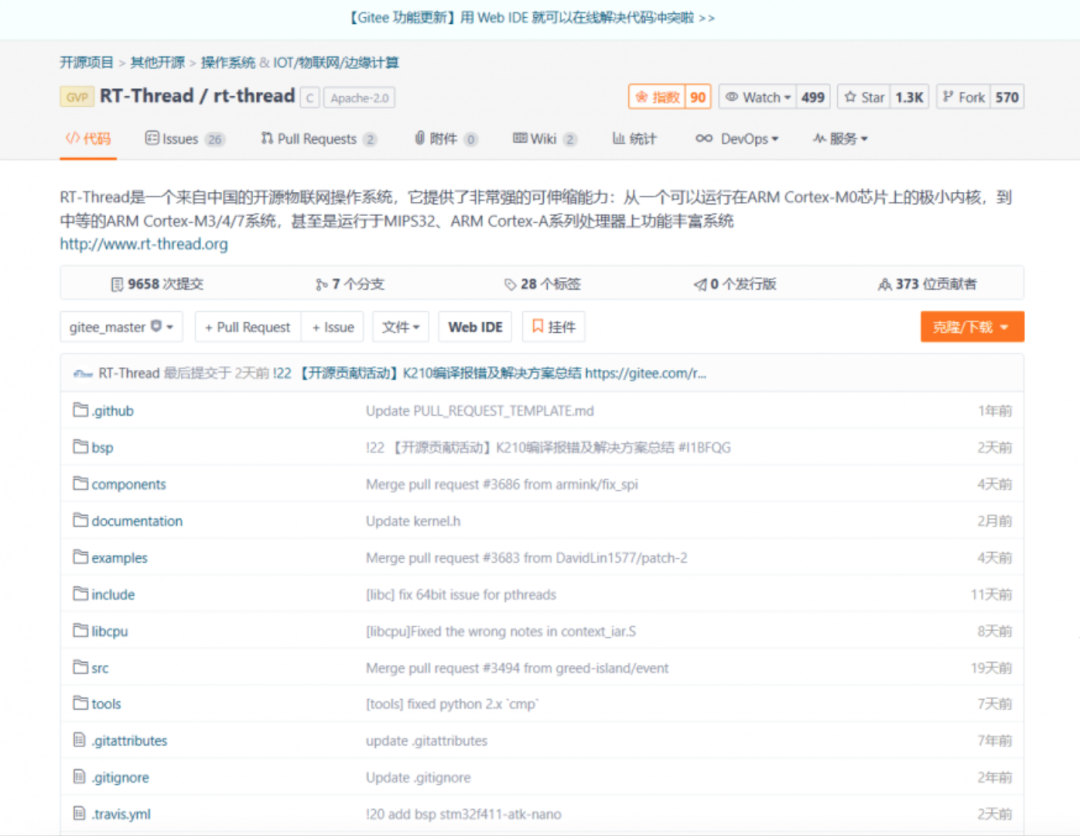Click the 开源项目 breadcrumb
The width and height of the screenshot is (1080, 836).
coord(87,63)
